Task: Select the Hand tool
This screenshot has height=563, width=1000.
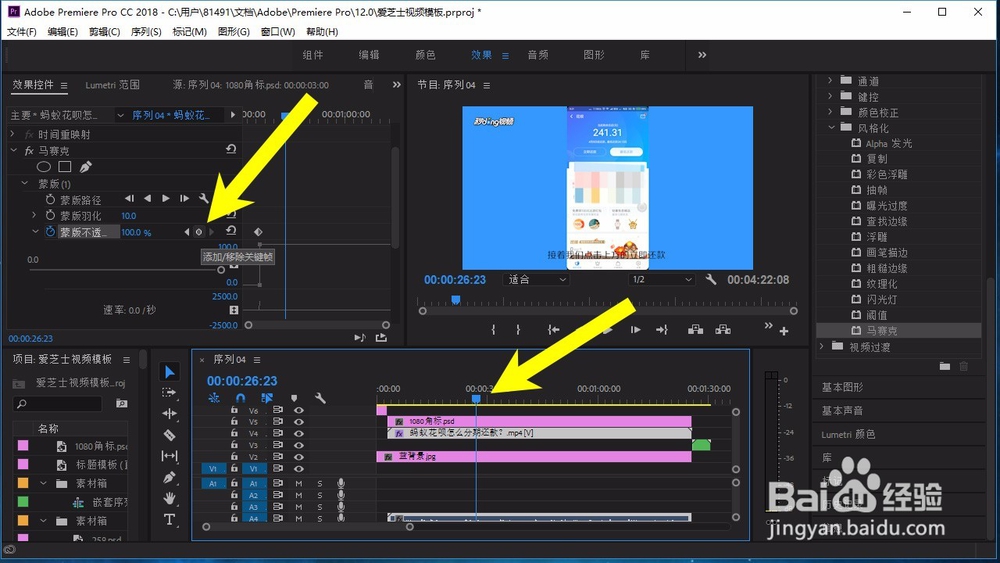Action: (x=169, y=498)
